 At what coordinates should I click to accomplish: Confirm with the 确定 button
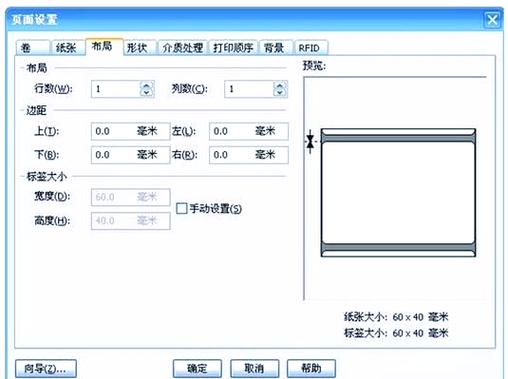coord(197,369)
